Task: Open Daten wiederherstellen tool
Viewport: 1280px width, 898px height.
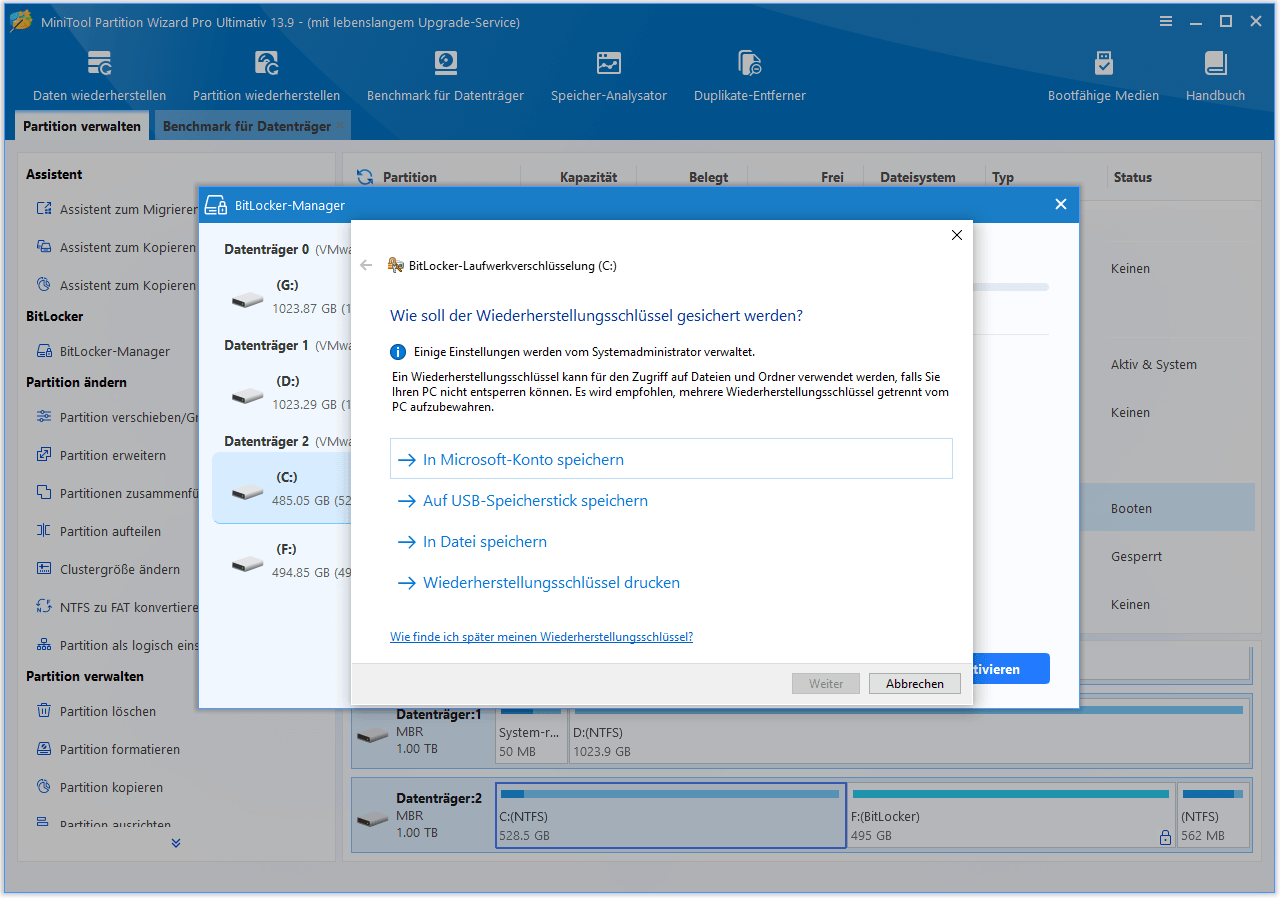Action: 99,76
